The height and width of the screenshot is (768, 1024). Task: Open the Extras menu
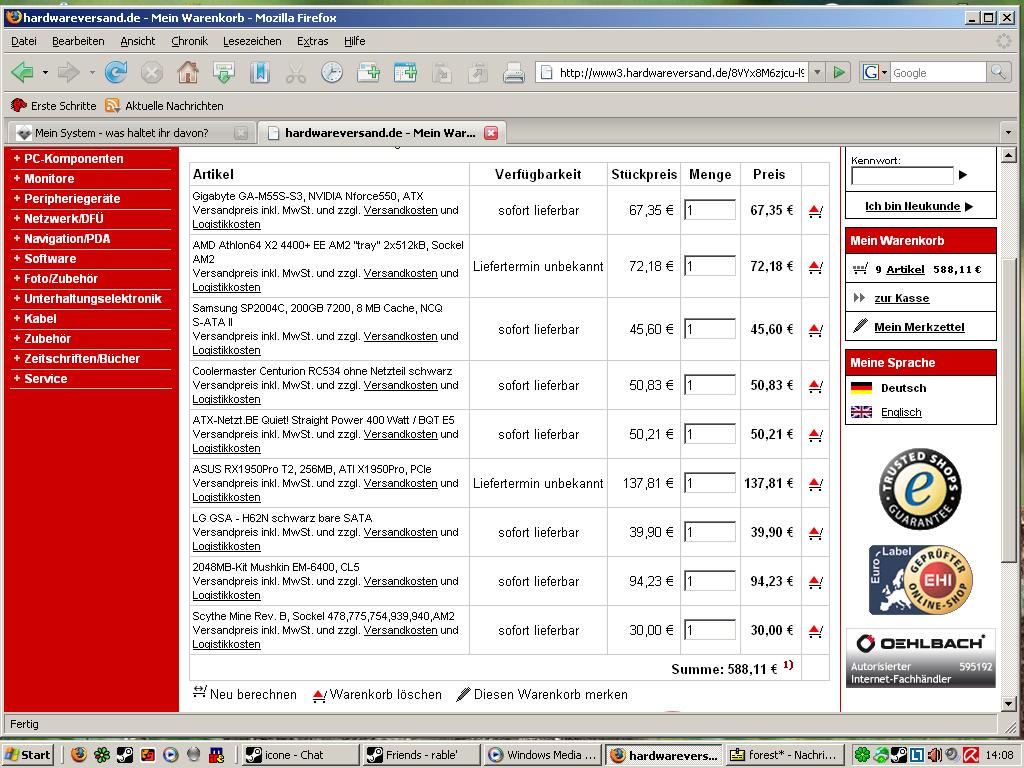(x=312, y=41)
